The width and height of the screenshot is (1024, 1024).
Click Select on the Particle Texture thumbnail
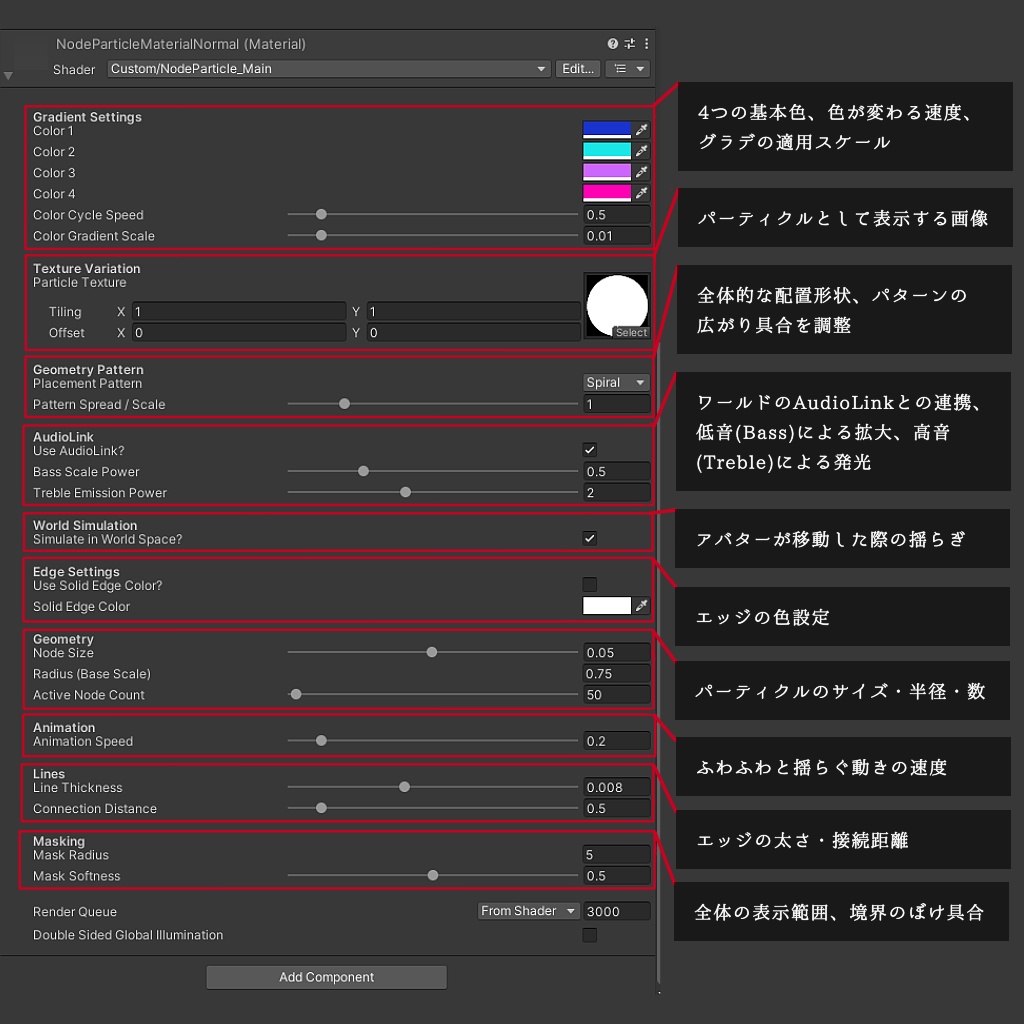(x=631, y=332)
